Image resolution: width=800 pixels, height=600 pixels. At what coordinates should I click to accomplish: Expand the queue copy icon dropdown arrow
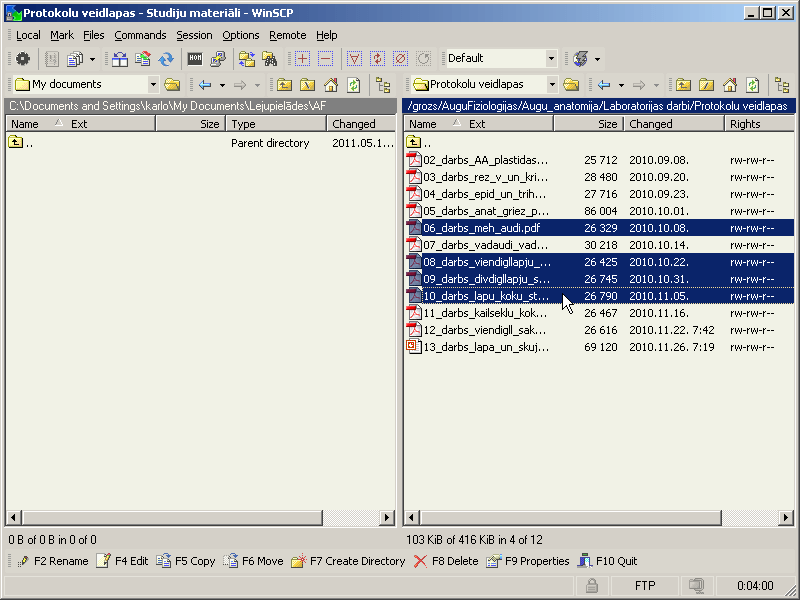tap(92, 59)
